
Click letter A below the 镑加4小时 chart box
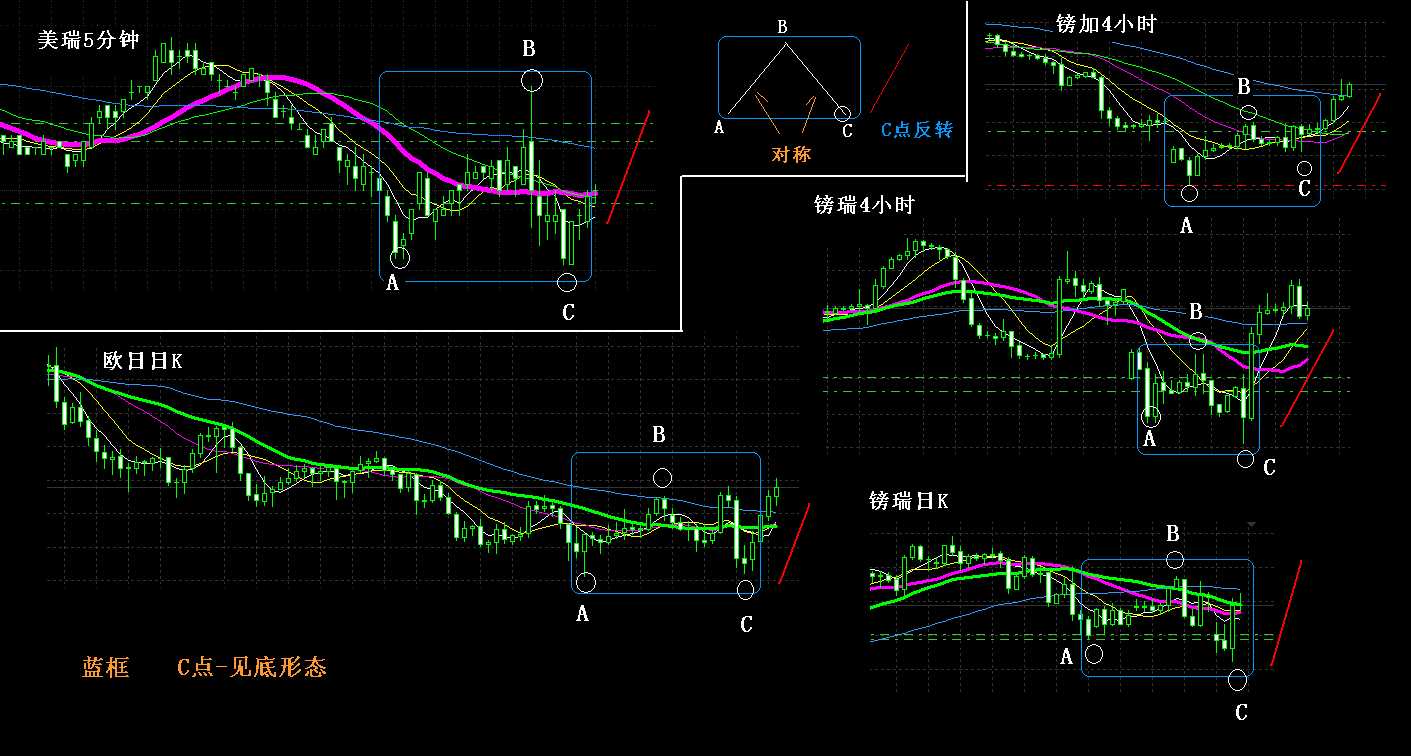pyautogui.click(x=1187, y=226)
